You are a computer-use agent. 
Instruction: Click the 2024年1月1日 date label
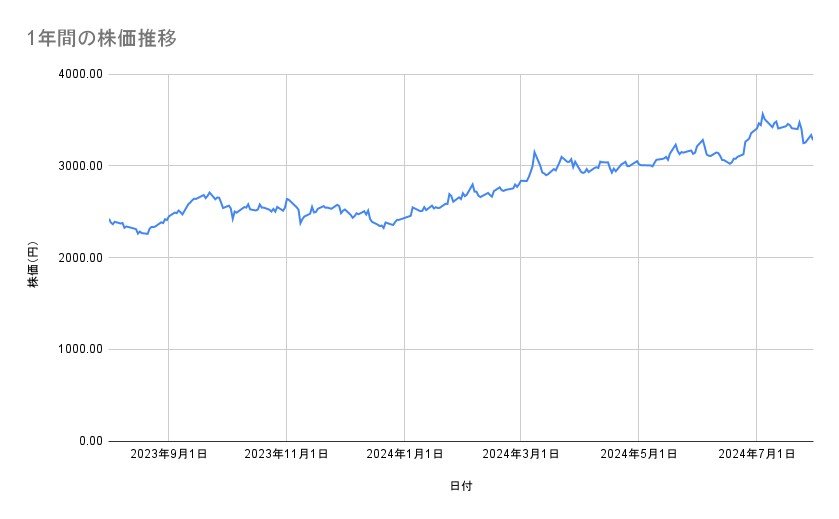pyautogui.click(x=404, y=455)
